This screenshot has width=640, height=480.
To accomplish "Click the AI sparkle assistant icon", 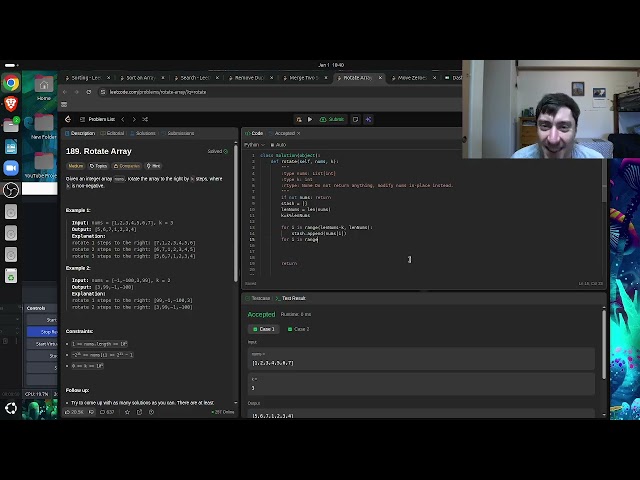I will point(369,119).
